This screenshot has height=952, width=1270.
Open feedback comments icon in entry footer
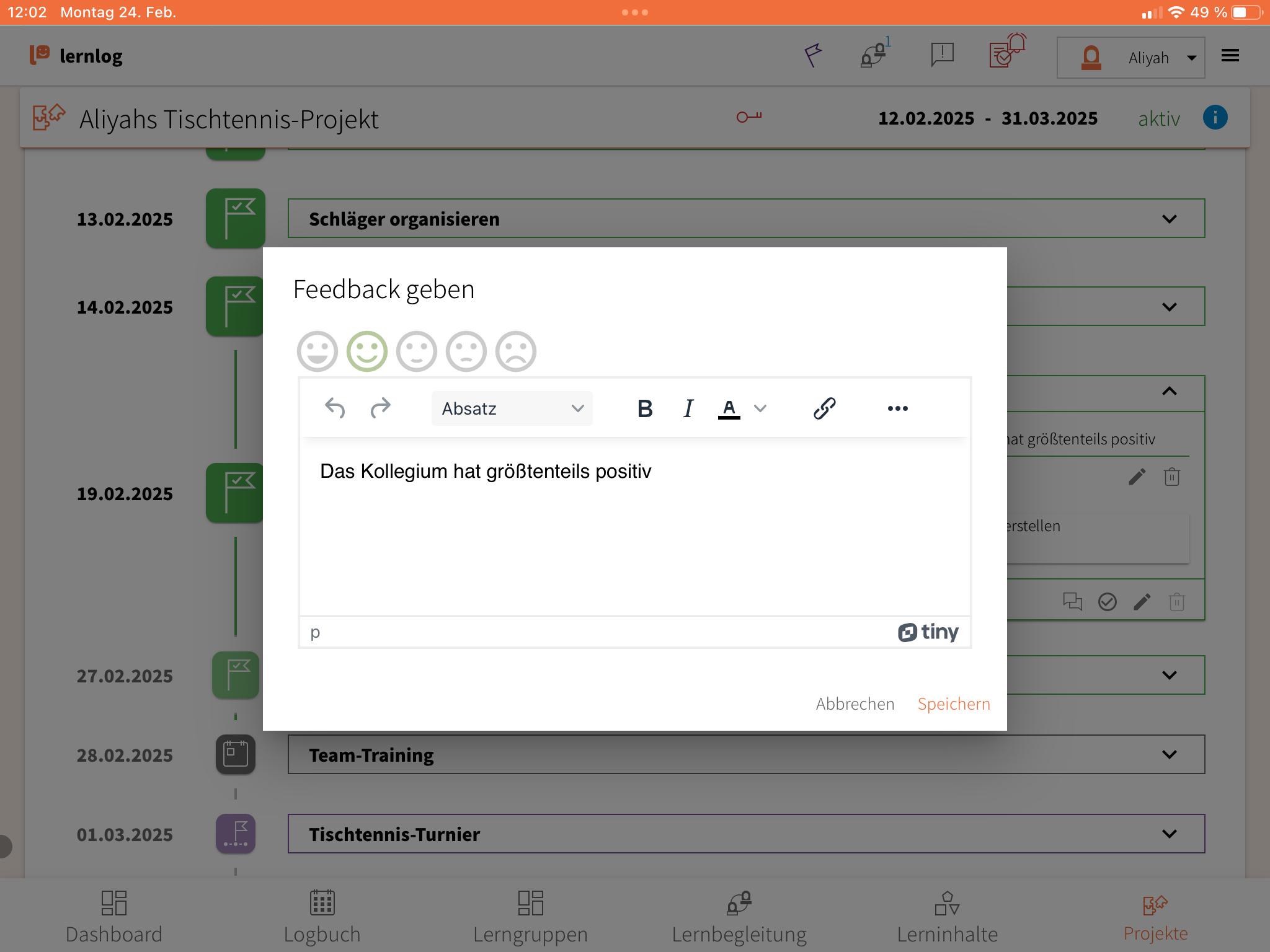1072,602
